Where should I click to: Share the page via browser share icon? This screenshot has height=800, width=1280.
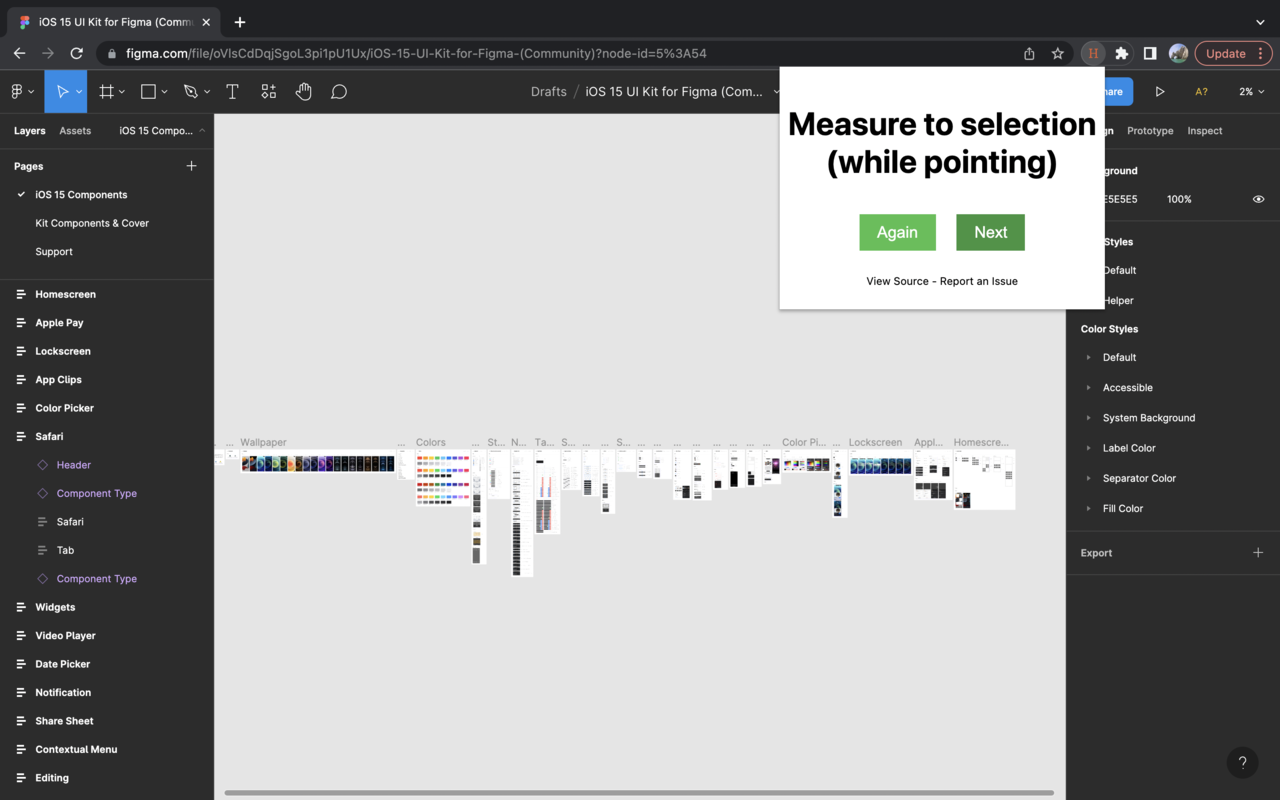click(x=1029, y=53)
